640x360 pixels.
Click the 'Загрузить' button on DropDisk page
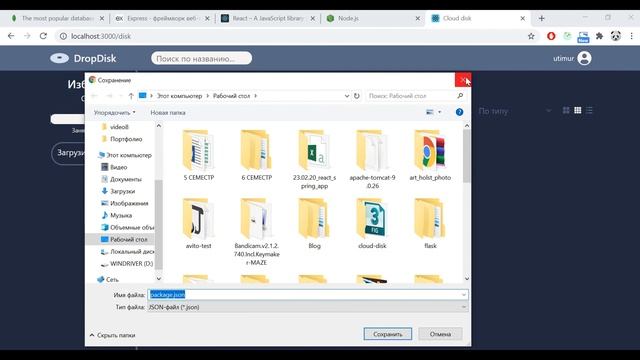tap(69, 153)
